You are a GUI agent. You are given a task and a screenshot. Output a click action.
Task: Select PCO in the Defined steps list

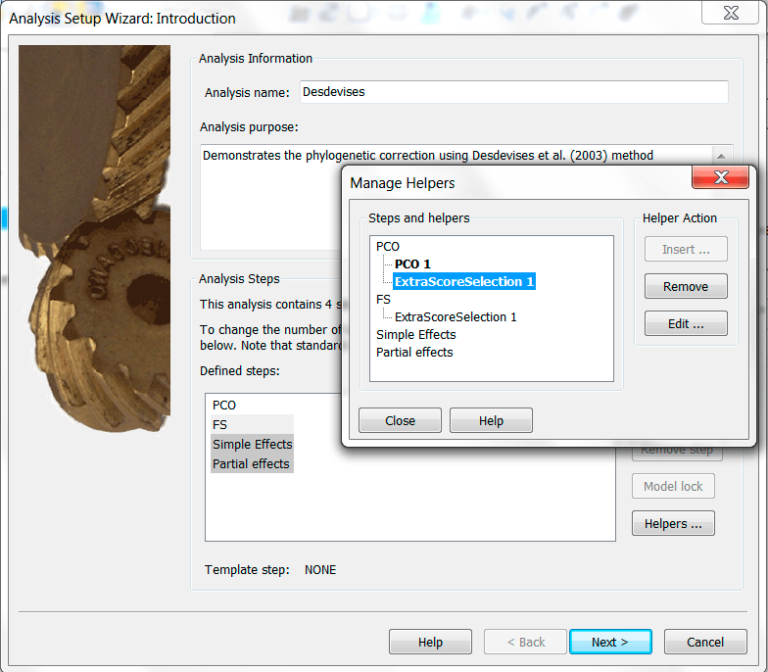[x=224, y=406]
